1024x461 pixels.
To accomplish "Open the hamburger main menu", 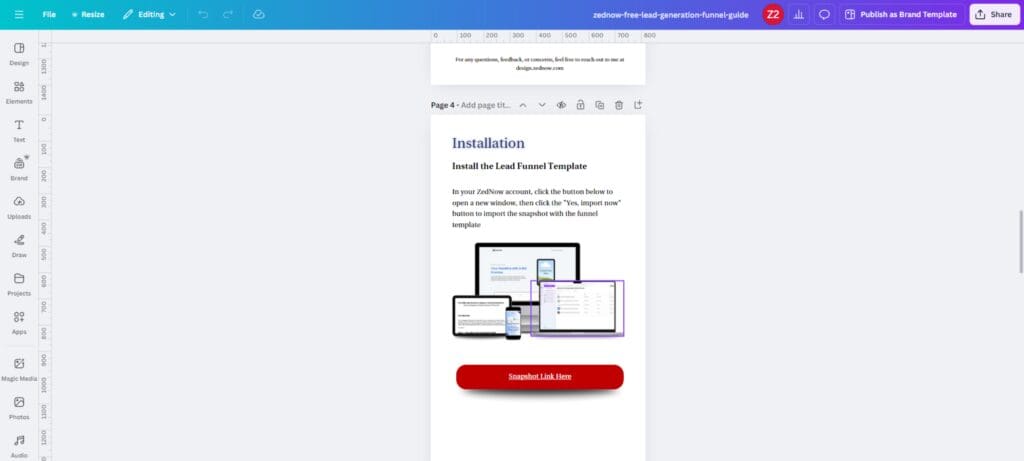I will pos(19,14).
